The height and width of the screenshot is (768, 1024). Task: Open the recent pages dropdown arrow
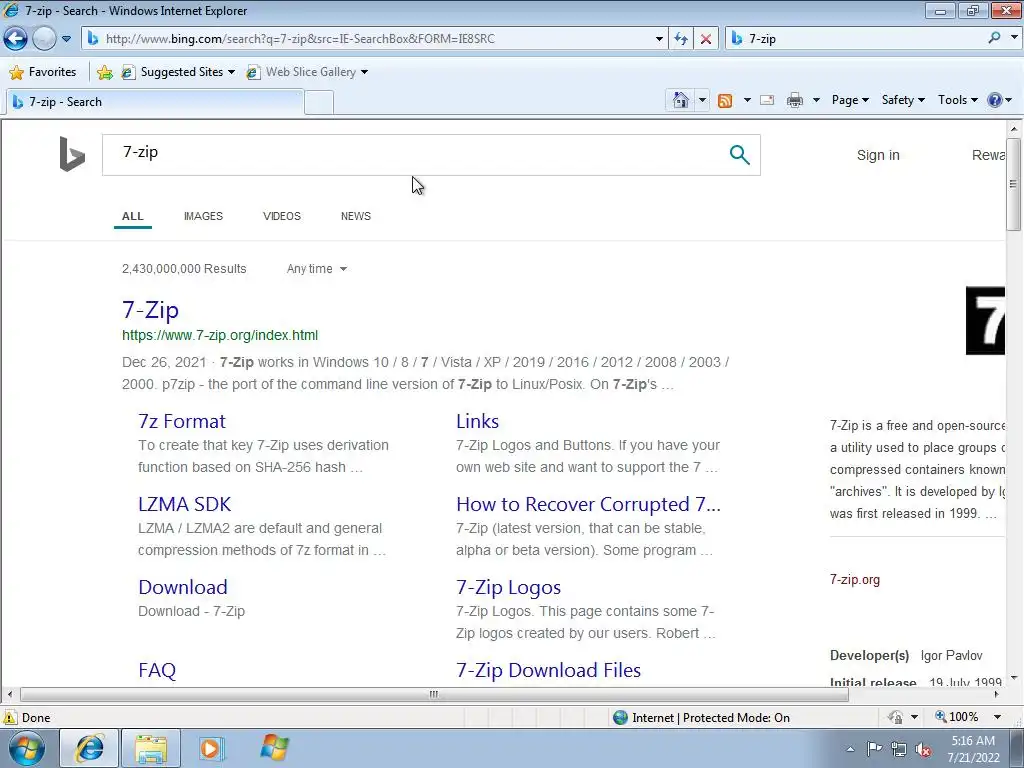click(x=66, y=39)
